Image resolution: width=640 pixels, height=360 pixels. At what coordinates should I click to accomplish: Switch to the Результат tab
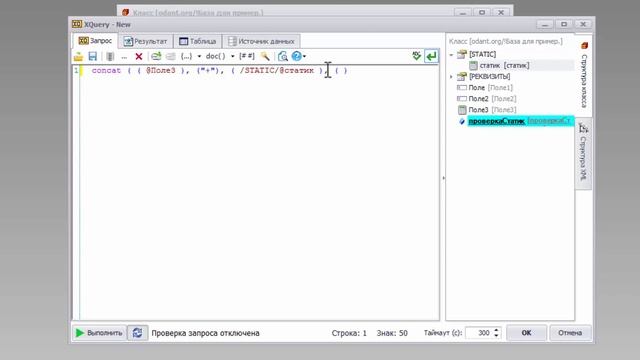(146, 41)
